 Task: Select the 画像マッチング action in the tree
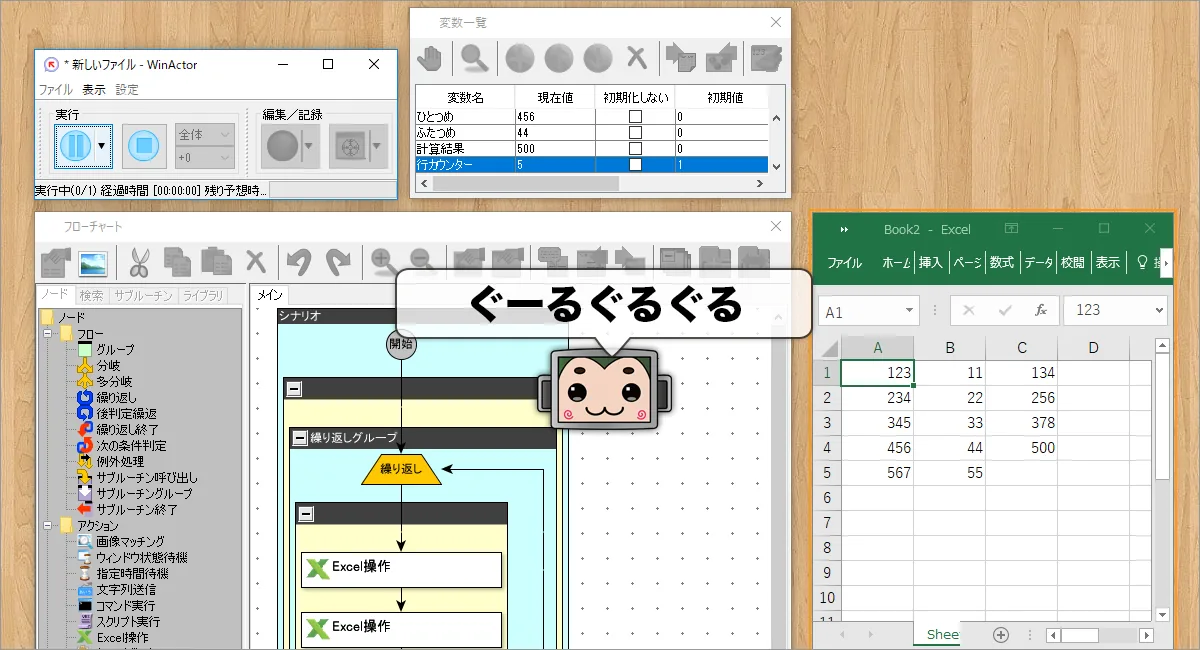[131, 542]
